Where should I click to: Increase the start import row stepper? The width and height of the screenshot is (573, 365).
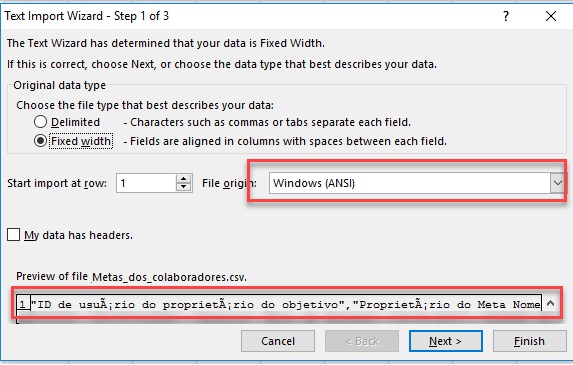(x=184, y=179)
